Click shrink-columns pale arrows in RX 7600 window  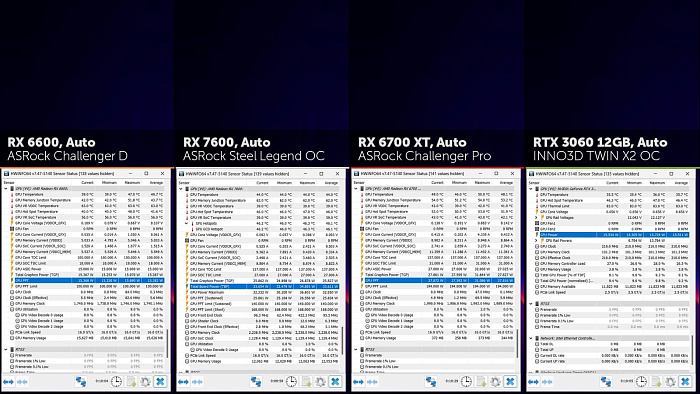point(197,382)
